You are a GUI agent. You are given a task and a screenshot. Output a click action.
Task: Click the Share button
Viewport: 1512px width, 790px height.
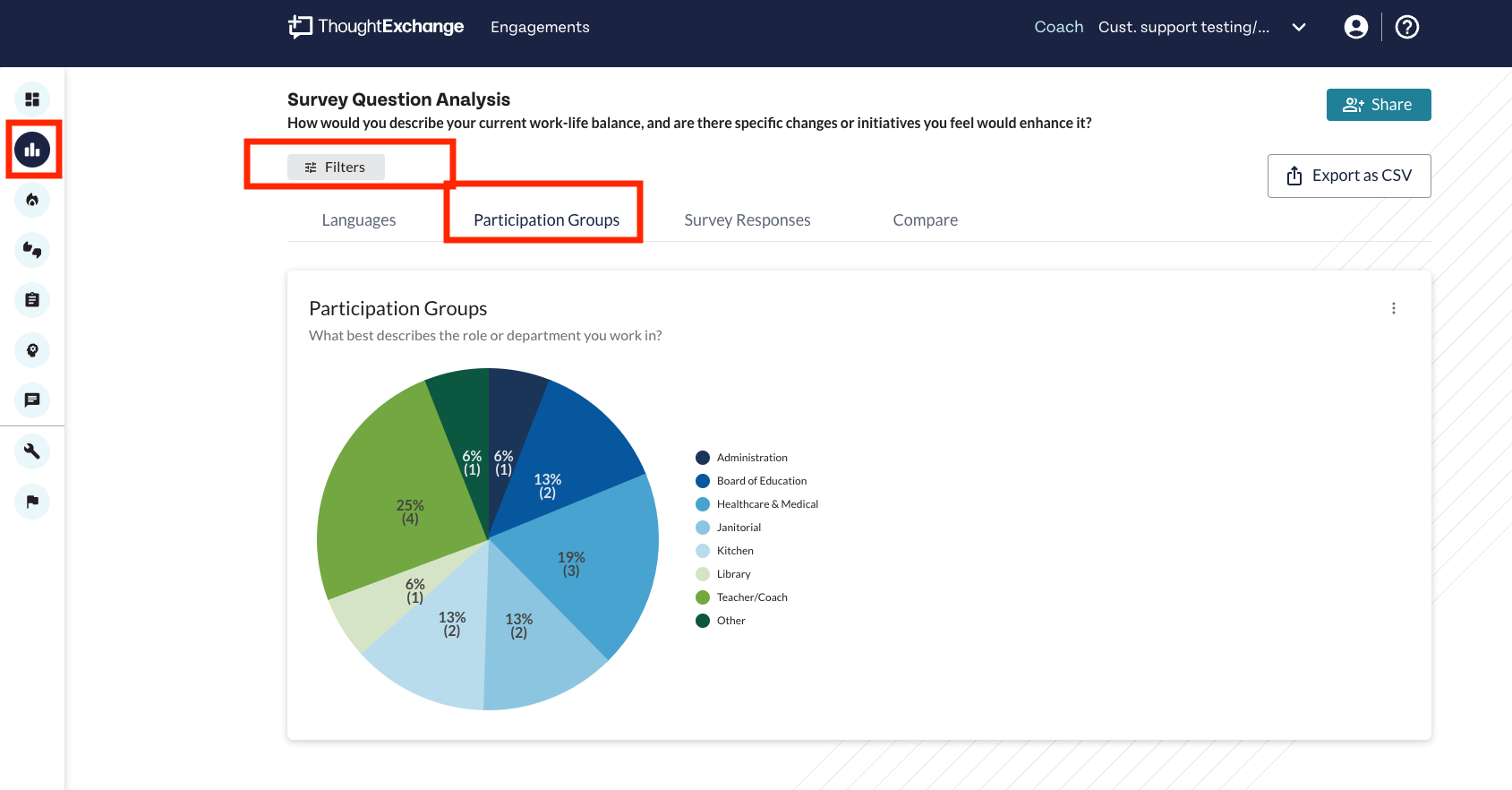tap(1379, 105)
